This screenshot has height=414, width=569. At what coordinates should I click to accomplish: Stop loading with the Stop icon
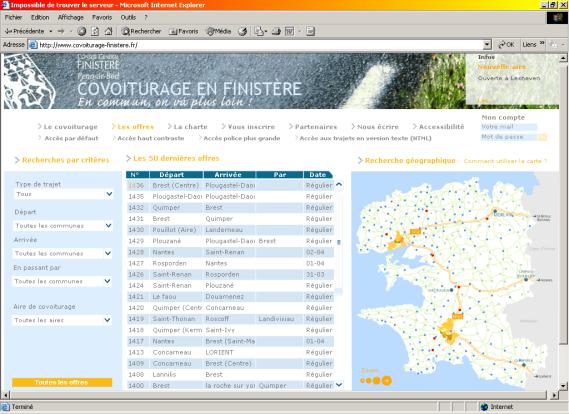click(x=82, y=32)
